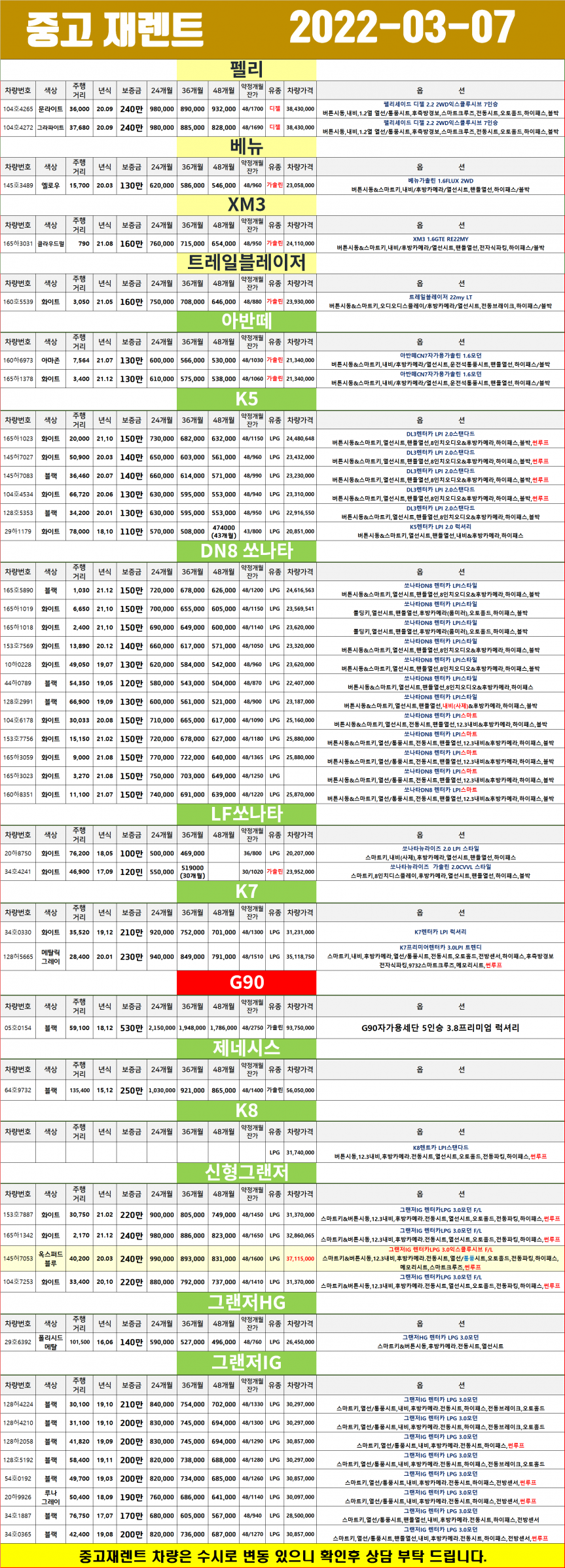Image resolution: width=565 pixels, height=1568 pixels.
Task: Click the plate number ending in 3489
Action: point(18,185)
